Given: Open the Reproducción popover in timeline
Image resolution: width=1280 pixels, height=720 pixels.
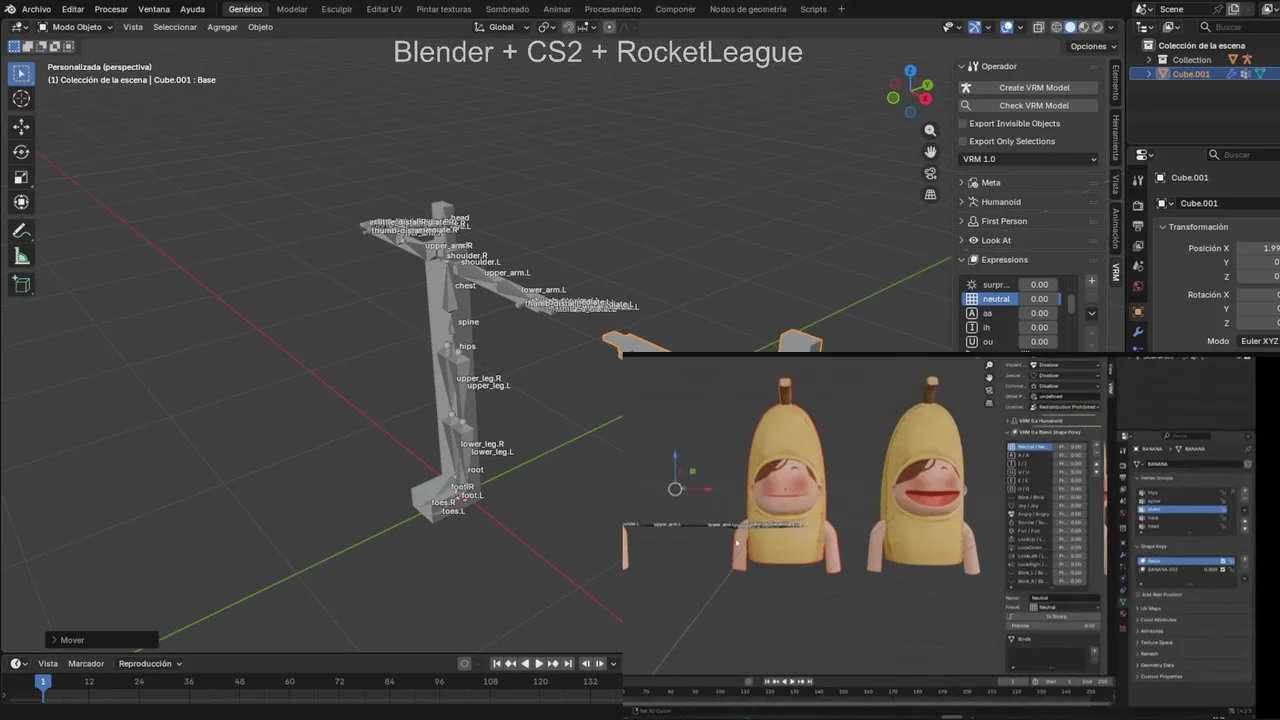Looking at the screenshot, I should 150,663.
